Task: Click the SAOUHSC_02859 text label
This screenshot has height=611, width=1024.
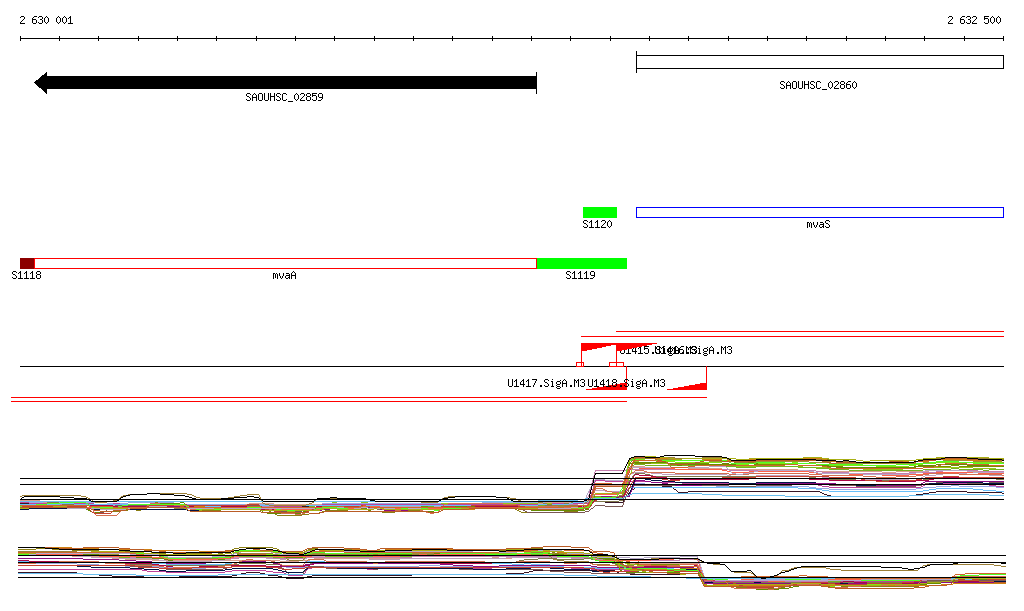Action: [285, 98]
